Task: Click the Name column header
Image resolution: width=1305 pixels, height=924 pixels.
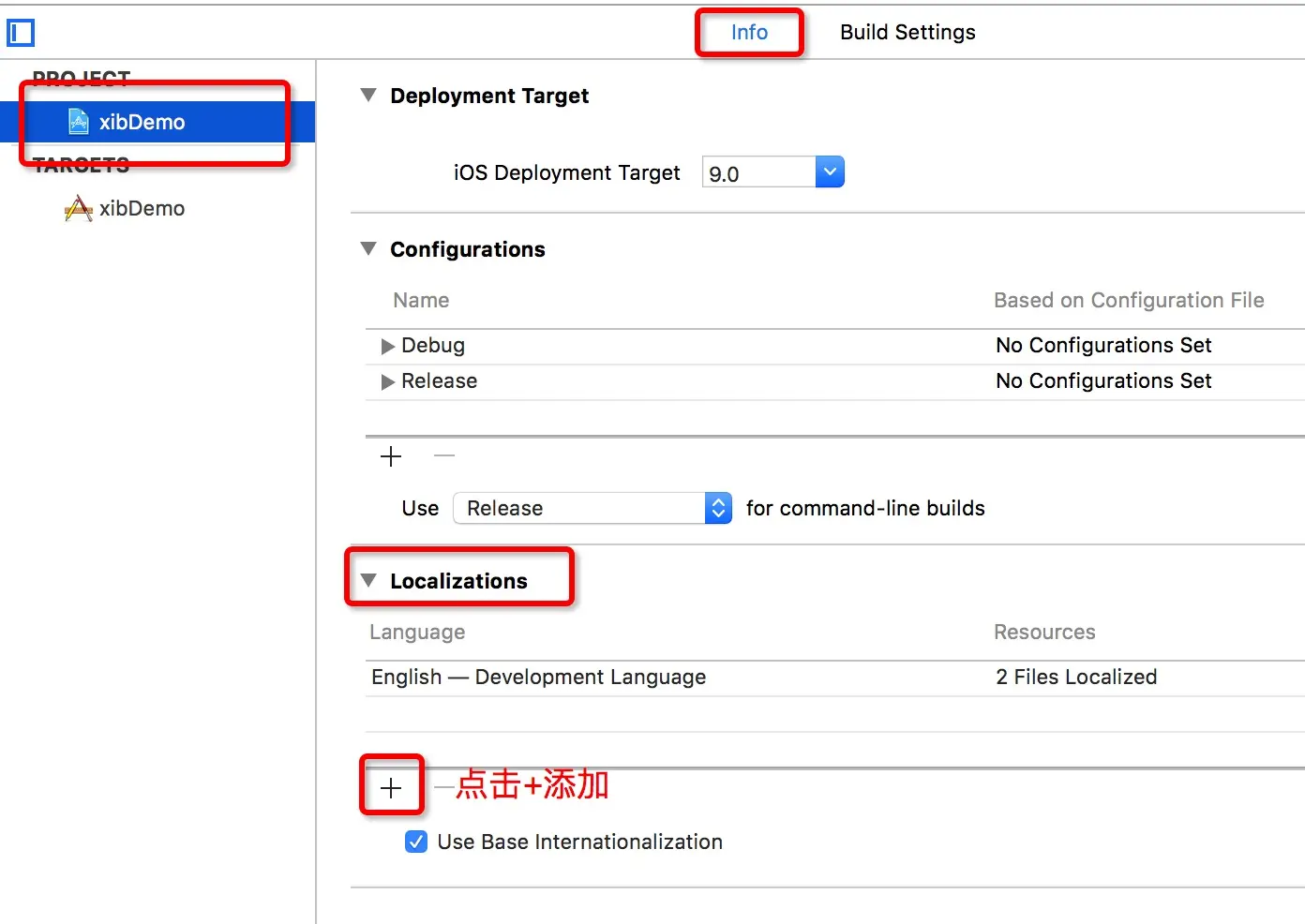Action: (x=421, y=300)
